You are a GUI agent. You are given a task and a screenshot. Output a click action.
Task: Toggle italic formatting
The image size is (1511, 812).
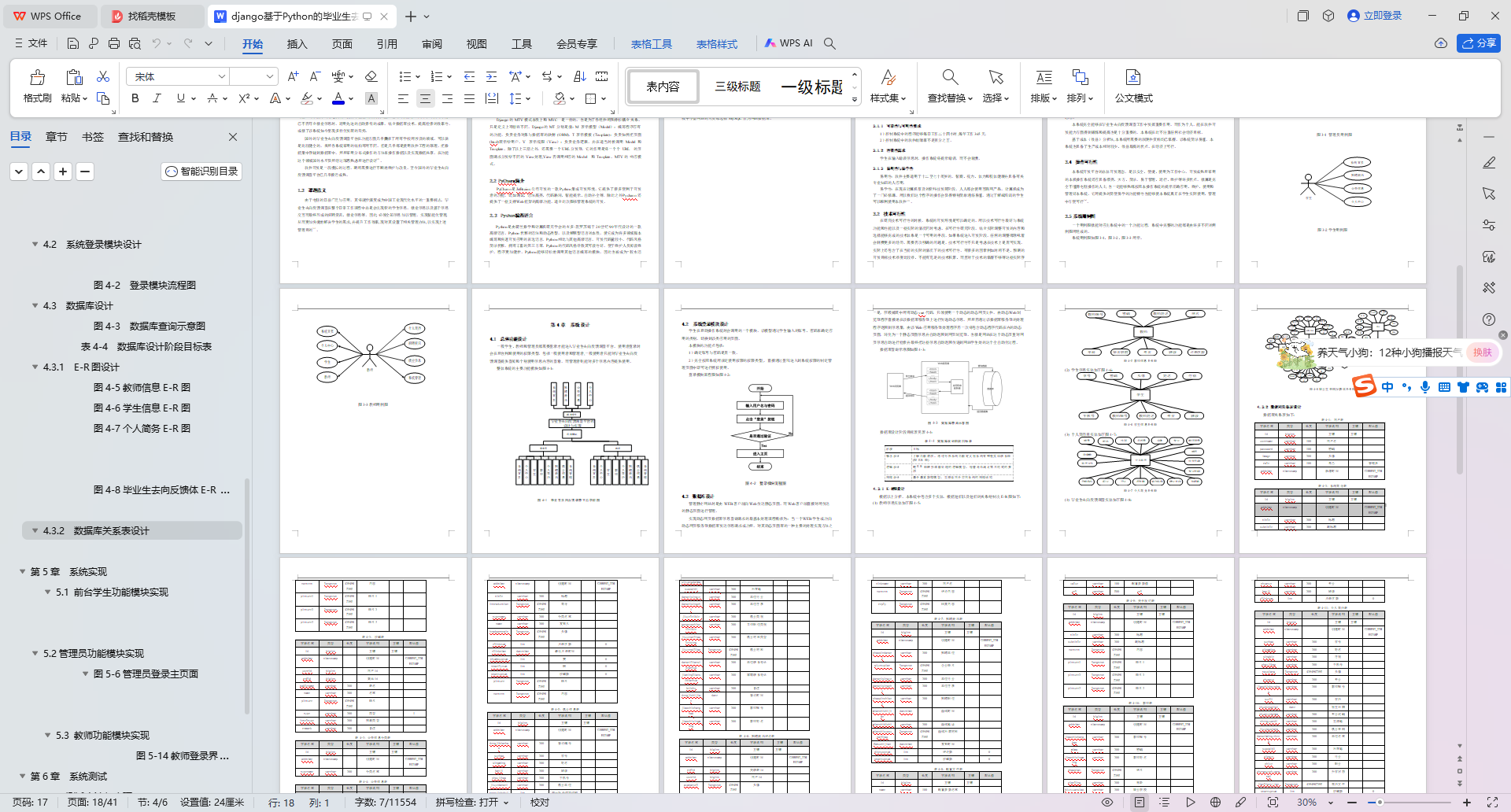pos(157,98)
